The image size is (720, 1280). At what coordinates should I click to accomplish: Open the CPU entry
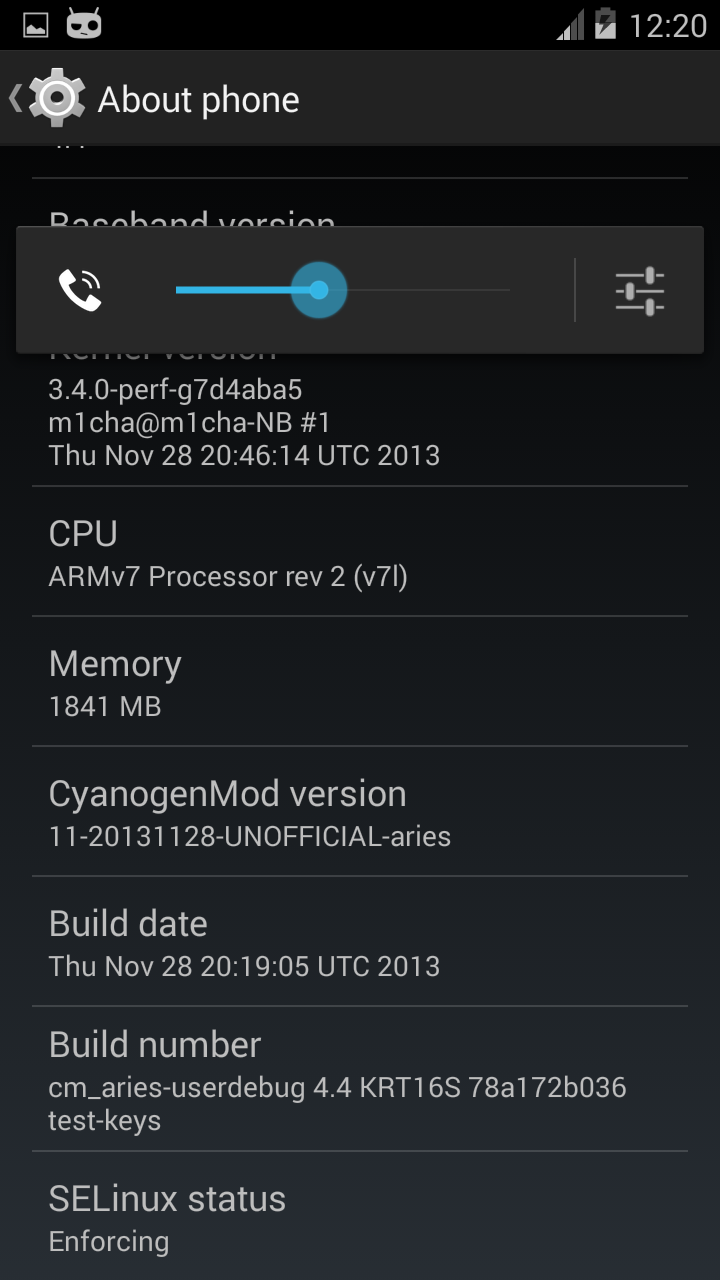tap(360, 552)
